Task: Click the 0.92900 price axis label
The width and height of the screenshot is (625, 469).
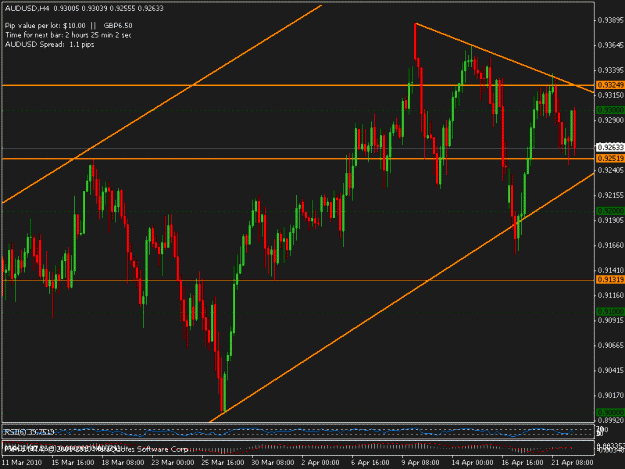Action: (611, 120)
